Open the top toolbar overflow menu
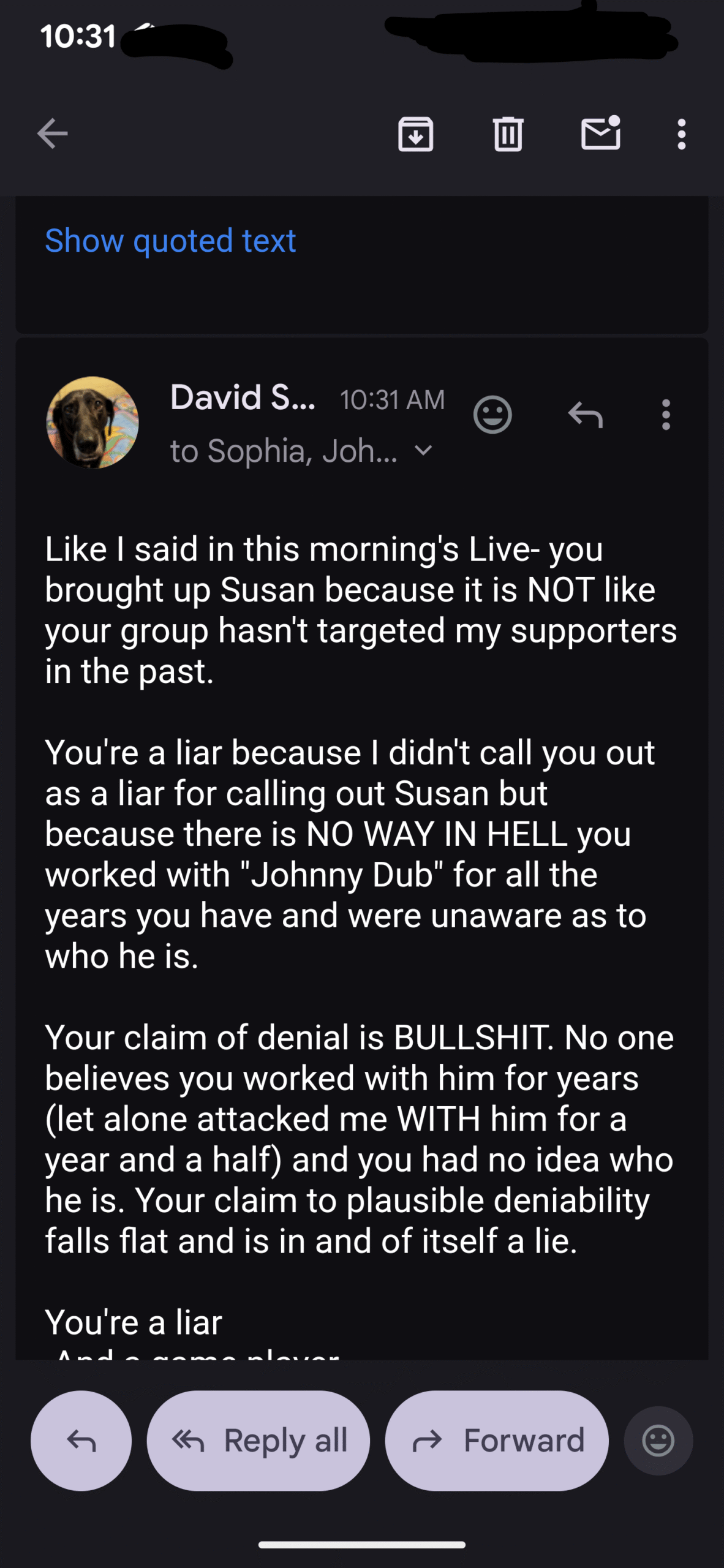Screen dimensions: 724x1568 [681, 134]
